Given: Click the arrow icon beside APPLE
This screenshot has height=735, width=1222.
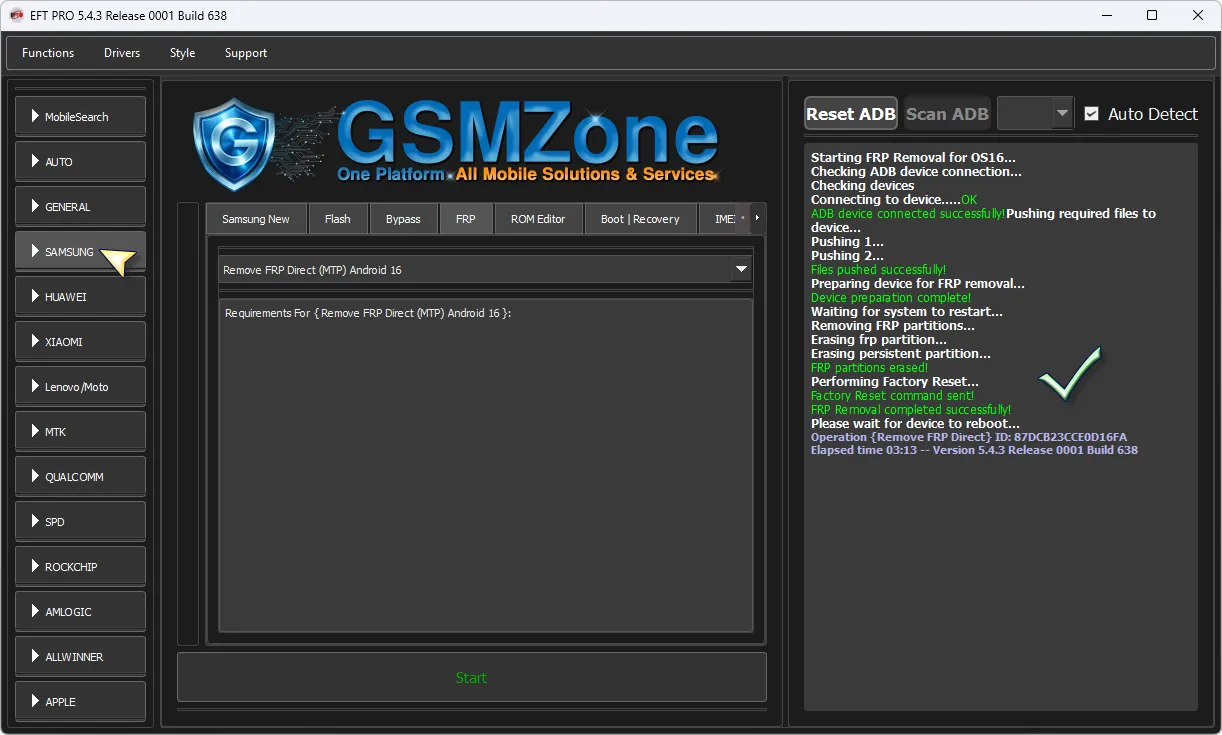Looking at the screenshot, I should coord(35,702).
